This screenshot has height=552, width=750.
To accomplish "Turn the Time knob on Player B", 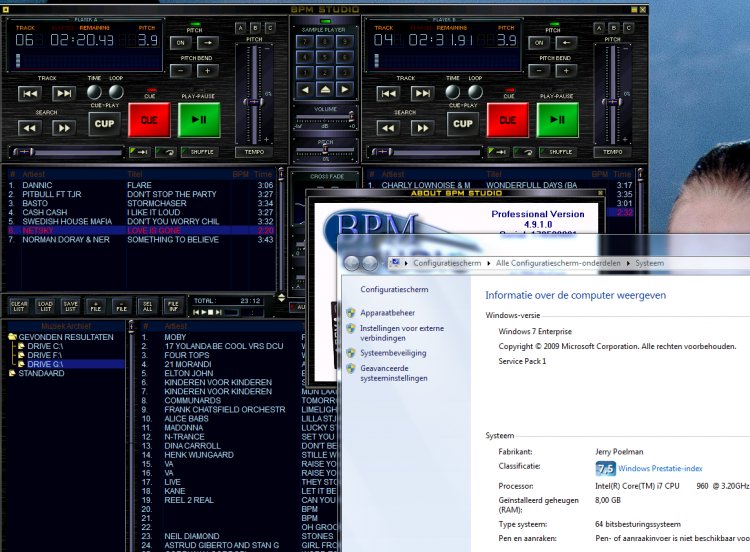I will 452,92.
